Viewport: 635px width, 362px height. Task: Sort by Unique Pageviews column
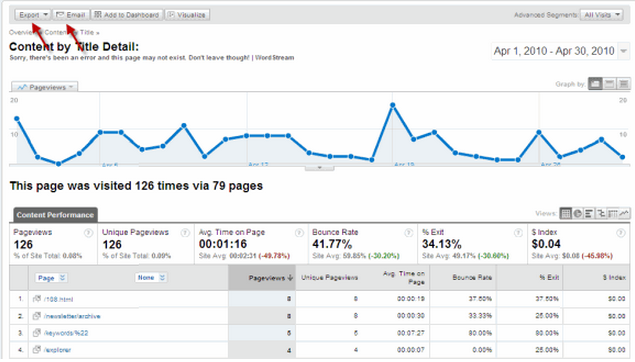[329, 278]
